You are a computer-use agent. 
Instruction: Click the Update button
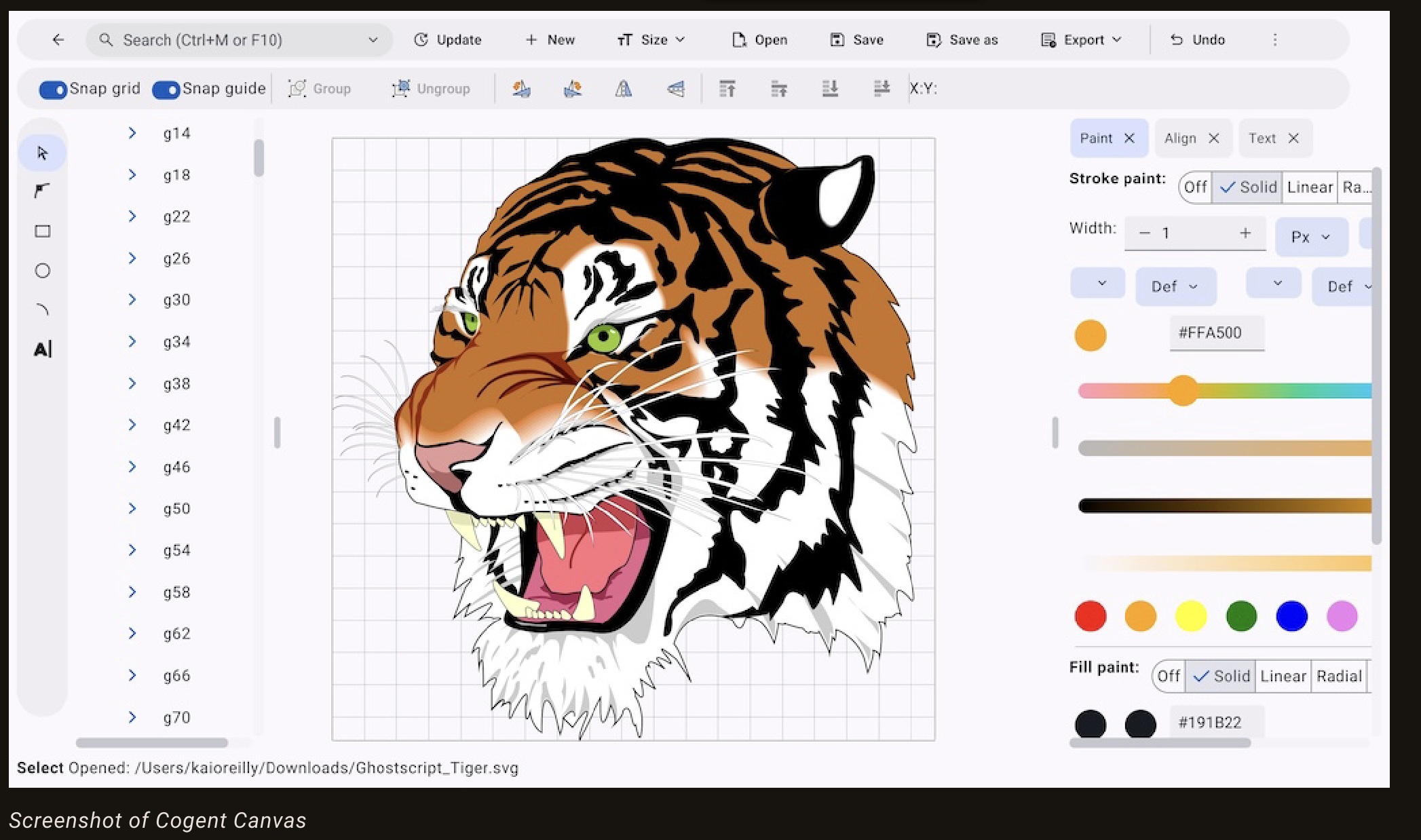coord(448,40)
